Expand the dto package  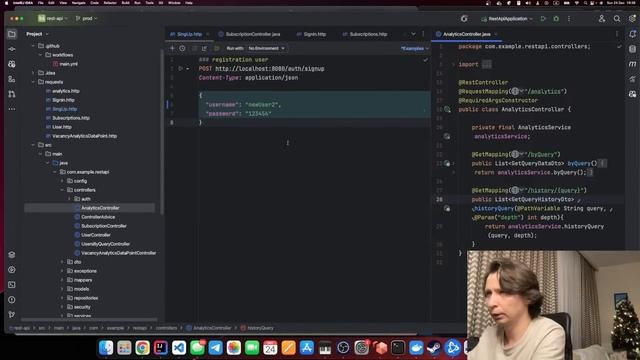[62, 262]
